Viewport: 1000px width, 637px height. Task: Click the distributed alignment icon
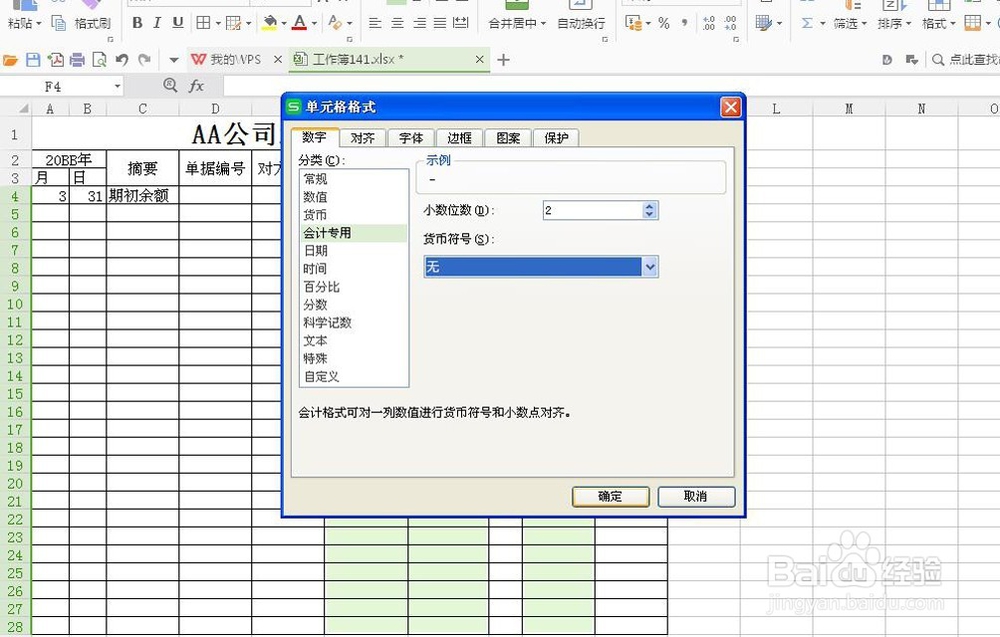tap(460, 24)
